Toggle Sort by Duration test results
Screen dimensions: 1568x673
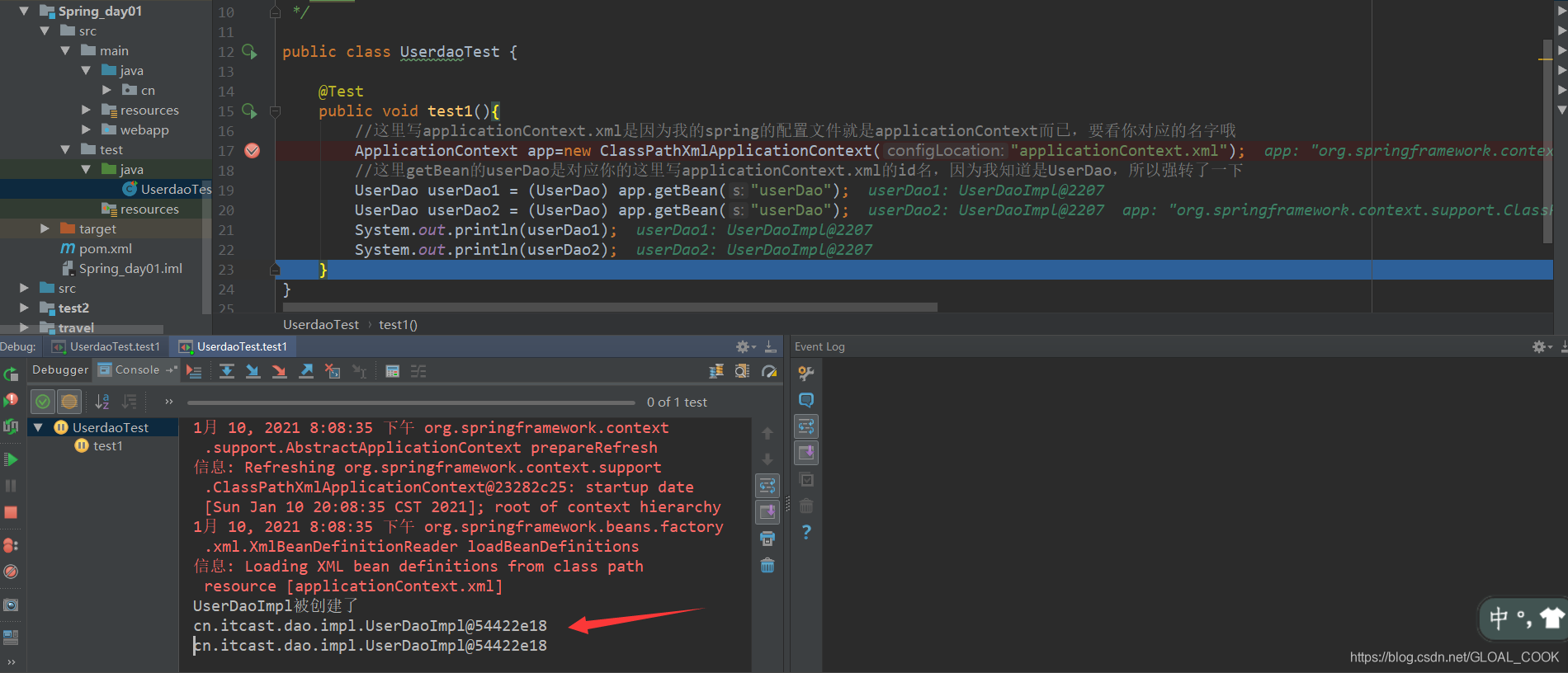(129, 402)
